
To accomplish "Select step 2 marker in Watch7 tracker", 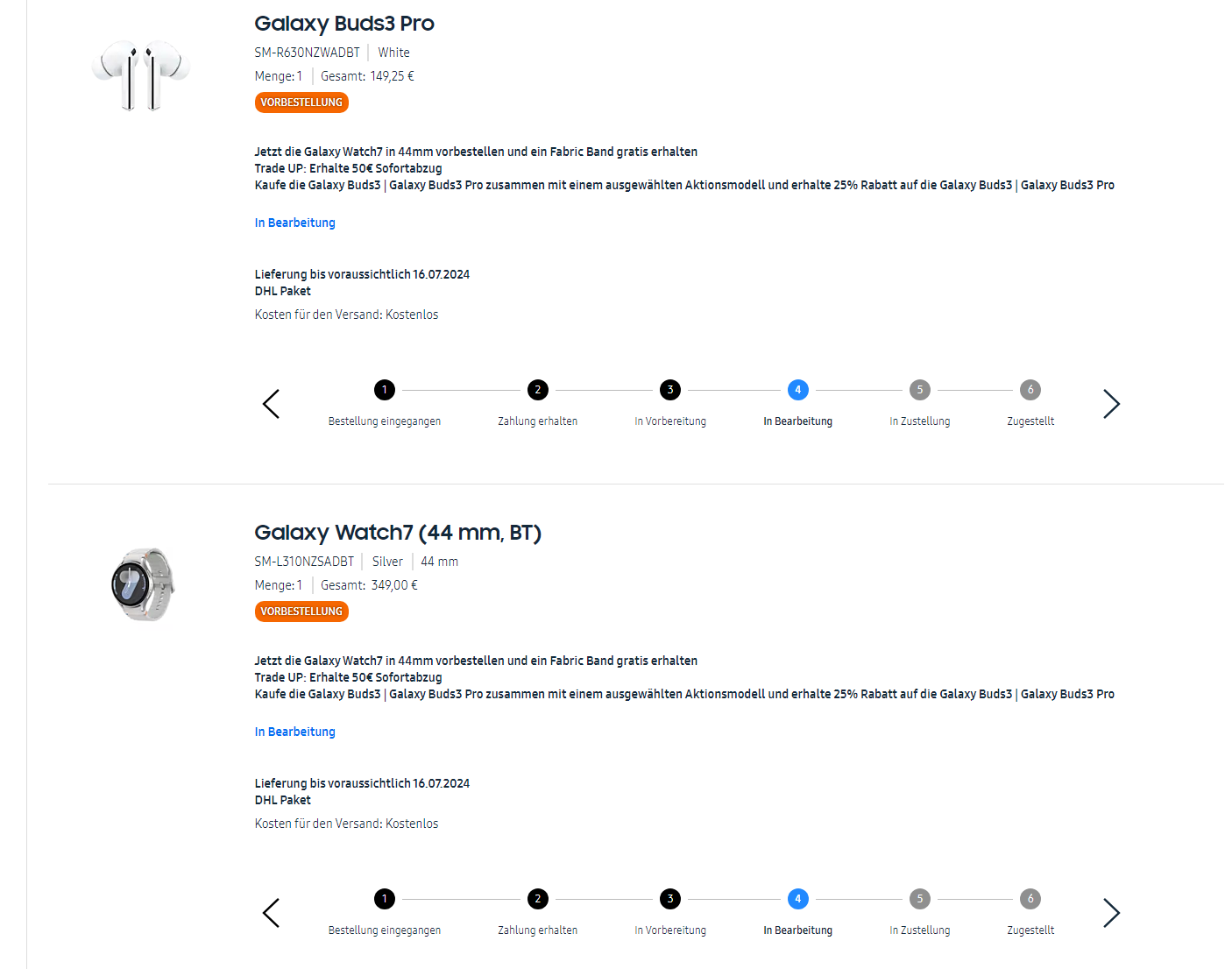I will tap(538, 899).
